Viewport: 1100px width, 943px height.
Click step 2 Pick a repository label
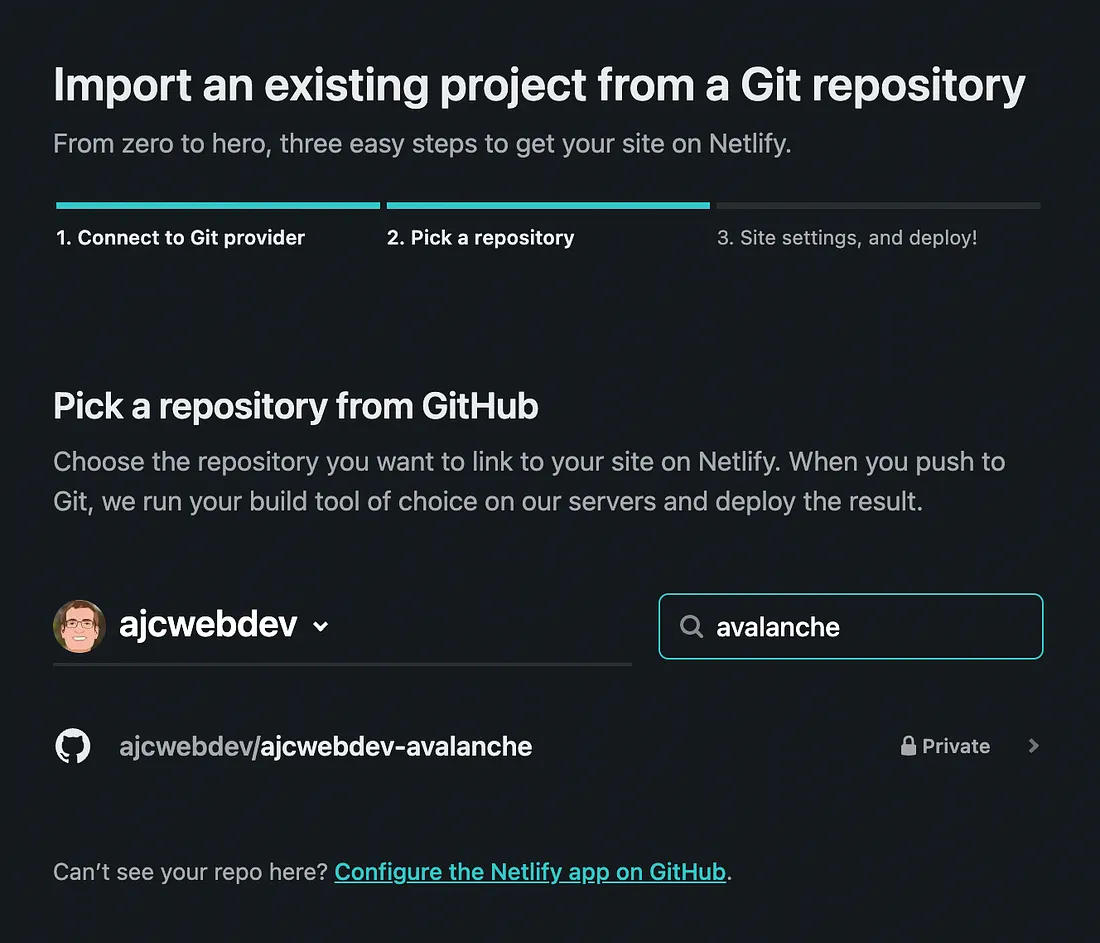coord(480,237)
